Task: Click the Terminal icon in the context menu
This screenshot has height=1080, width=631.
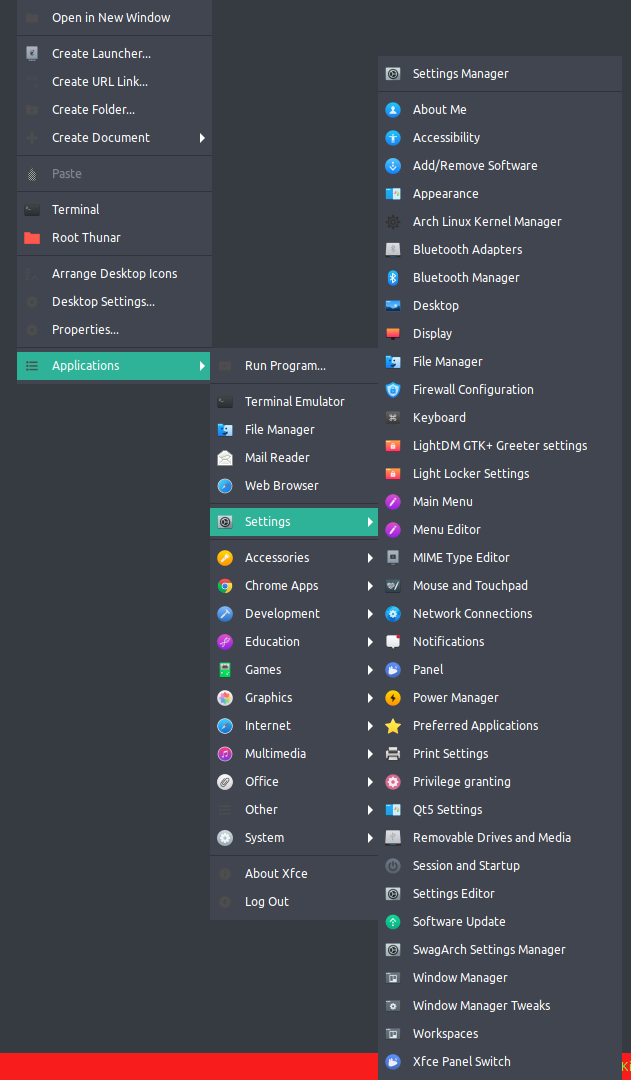Action: tap(30, 209)
